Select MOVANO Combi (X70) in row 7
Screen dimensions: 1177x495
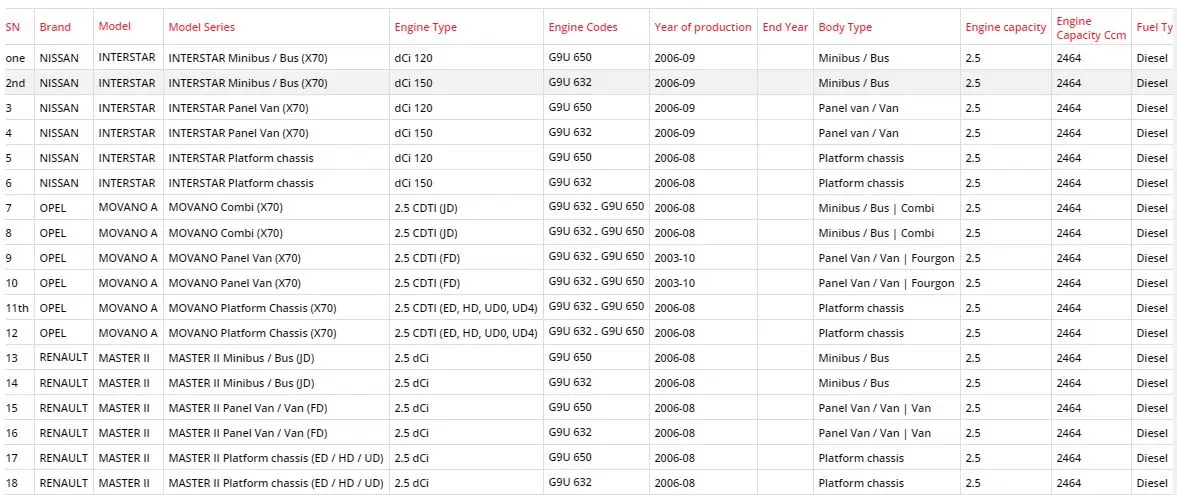pyautogui.click(x=225, y=208)
